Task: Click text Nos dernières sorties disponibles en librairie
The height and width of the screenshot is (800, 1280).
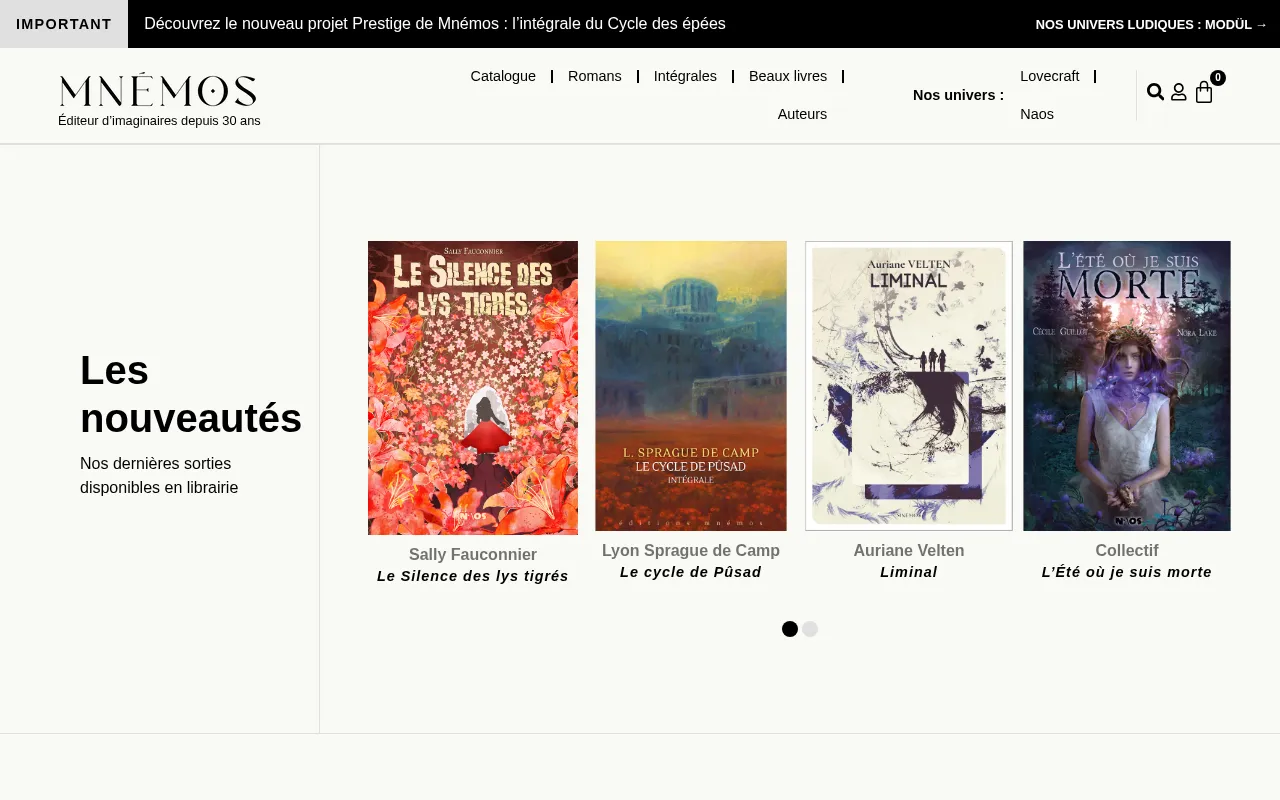Action: point(159,476)
